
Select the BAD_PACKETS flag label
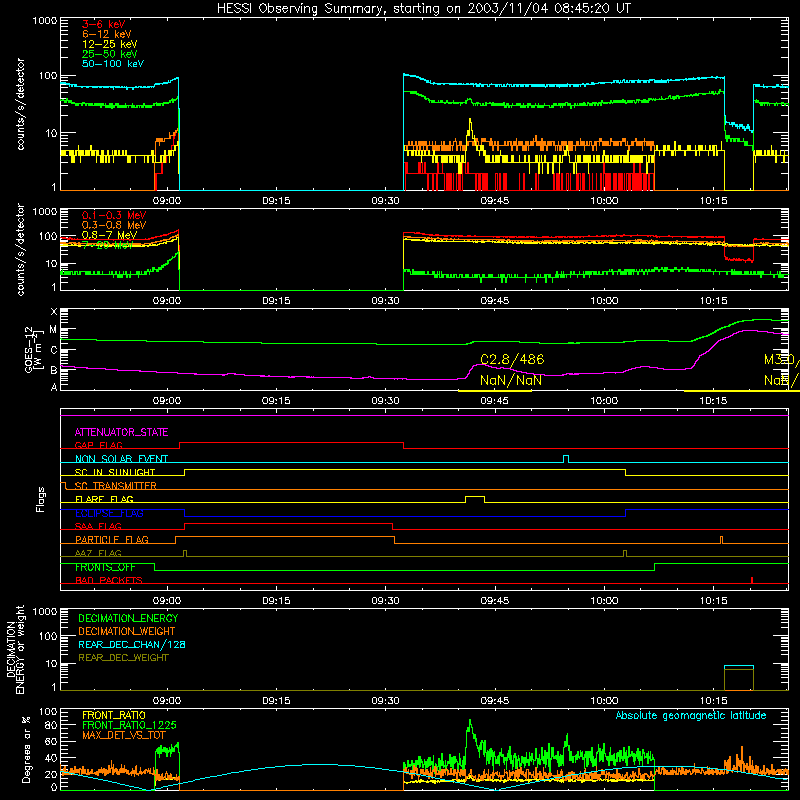point(109,580)
